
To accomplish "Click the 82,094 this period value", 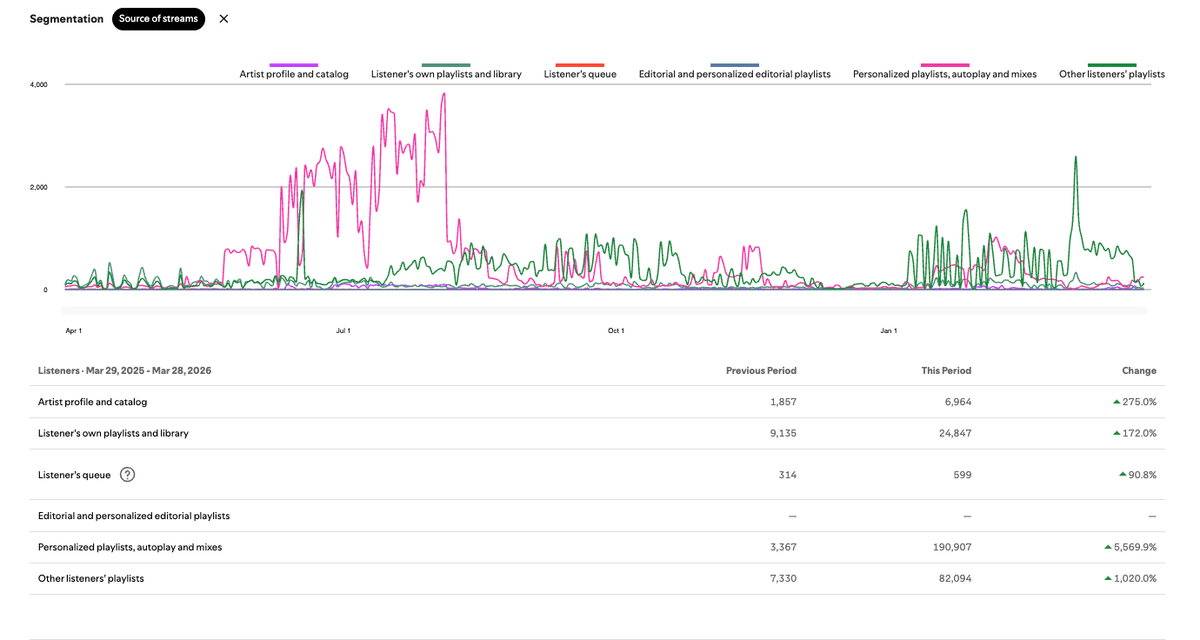I will [x=955, y=579].
